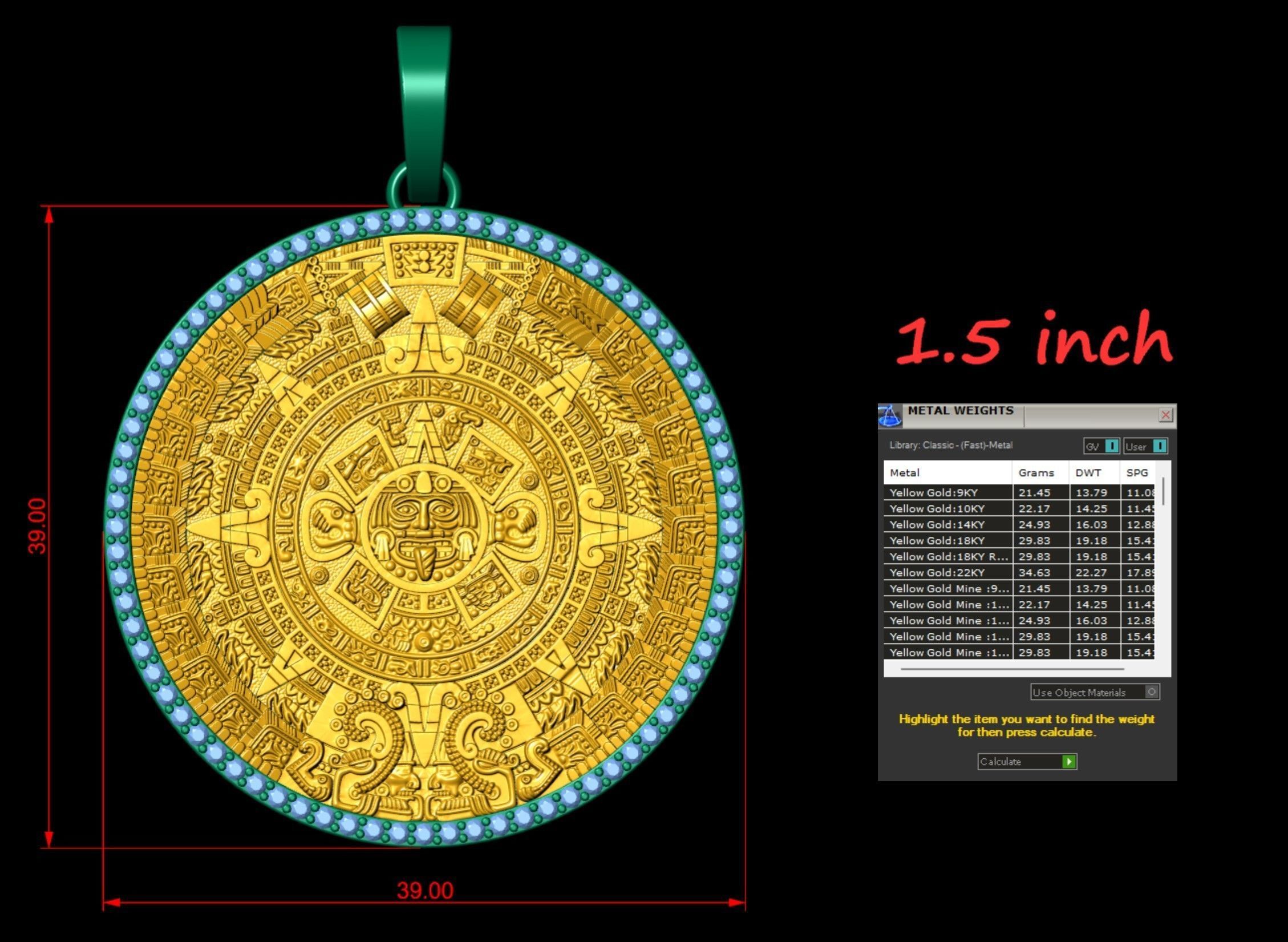Select the Yellow Gold:22KY row
Viewport: 1288px width, 942px height.
[1019, 572]
